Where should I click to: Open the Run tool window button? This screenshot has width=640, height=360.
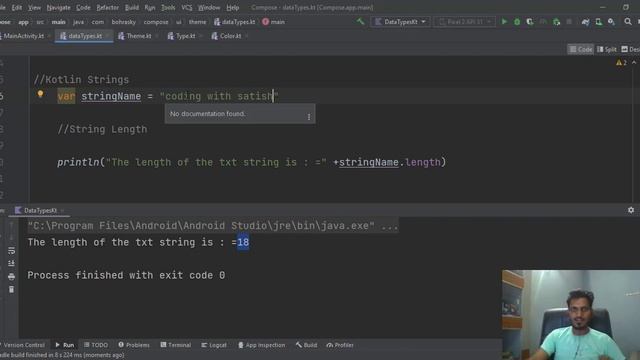[64, 345]
